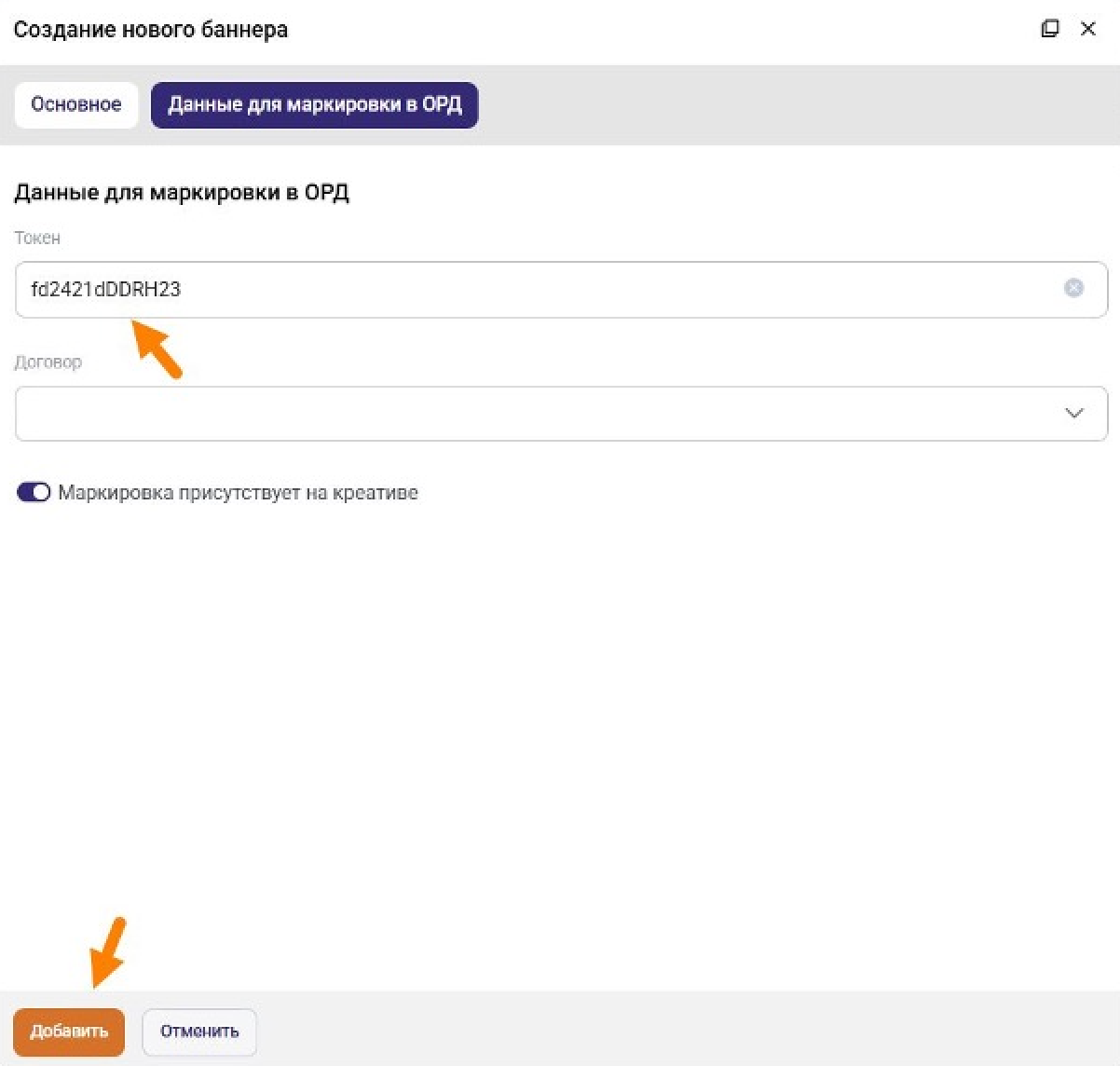
Task: Click the Маркировка присутствует на креативе label text
Action: [x=238, y=493]
